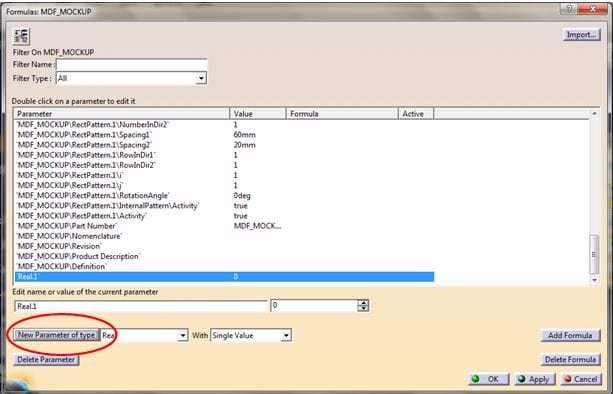613x394 pixels.
Task: Select the MDF_MOCKUP\Nomenclature row
Action: point(224,236)
